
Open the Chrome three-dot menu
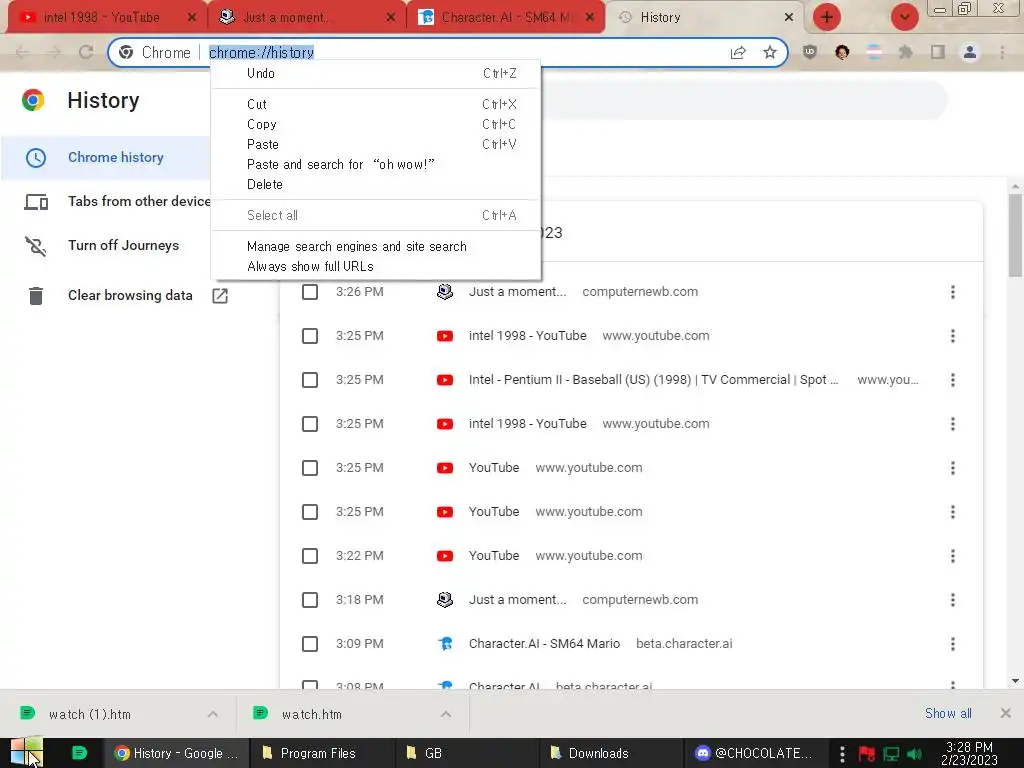pyautogui.click(x=1002, y=52)
